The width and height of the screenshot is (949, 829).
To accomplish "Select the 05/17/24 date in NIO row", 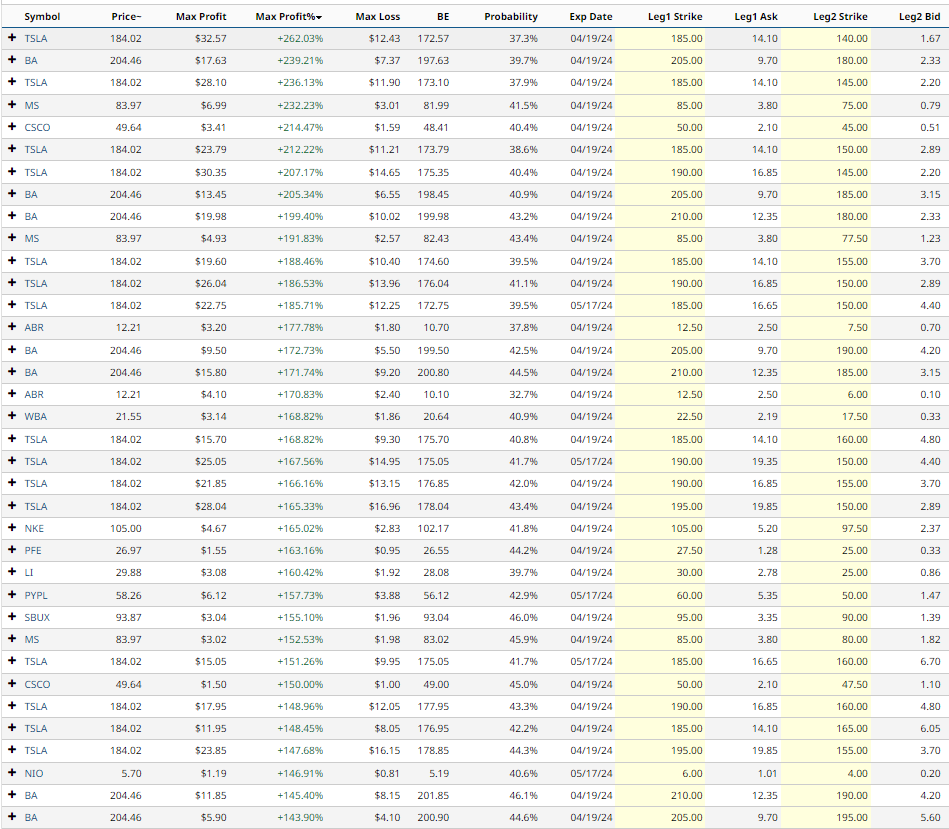I will 591,773.
